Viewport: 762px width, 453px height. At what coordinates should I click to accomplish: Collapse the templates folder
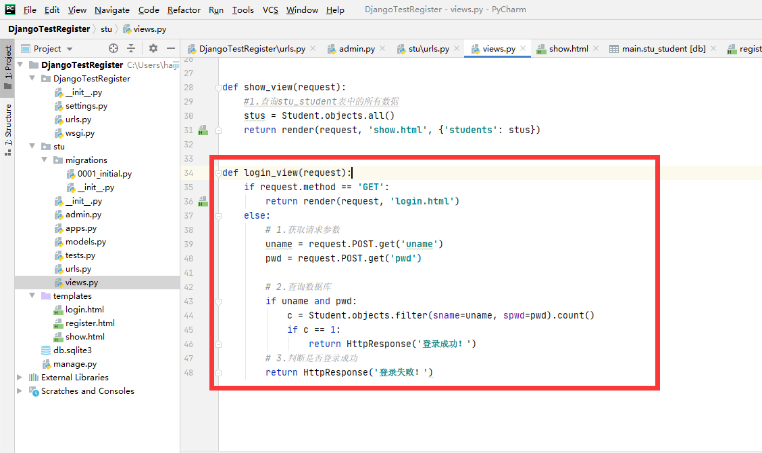(33, 296)
